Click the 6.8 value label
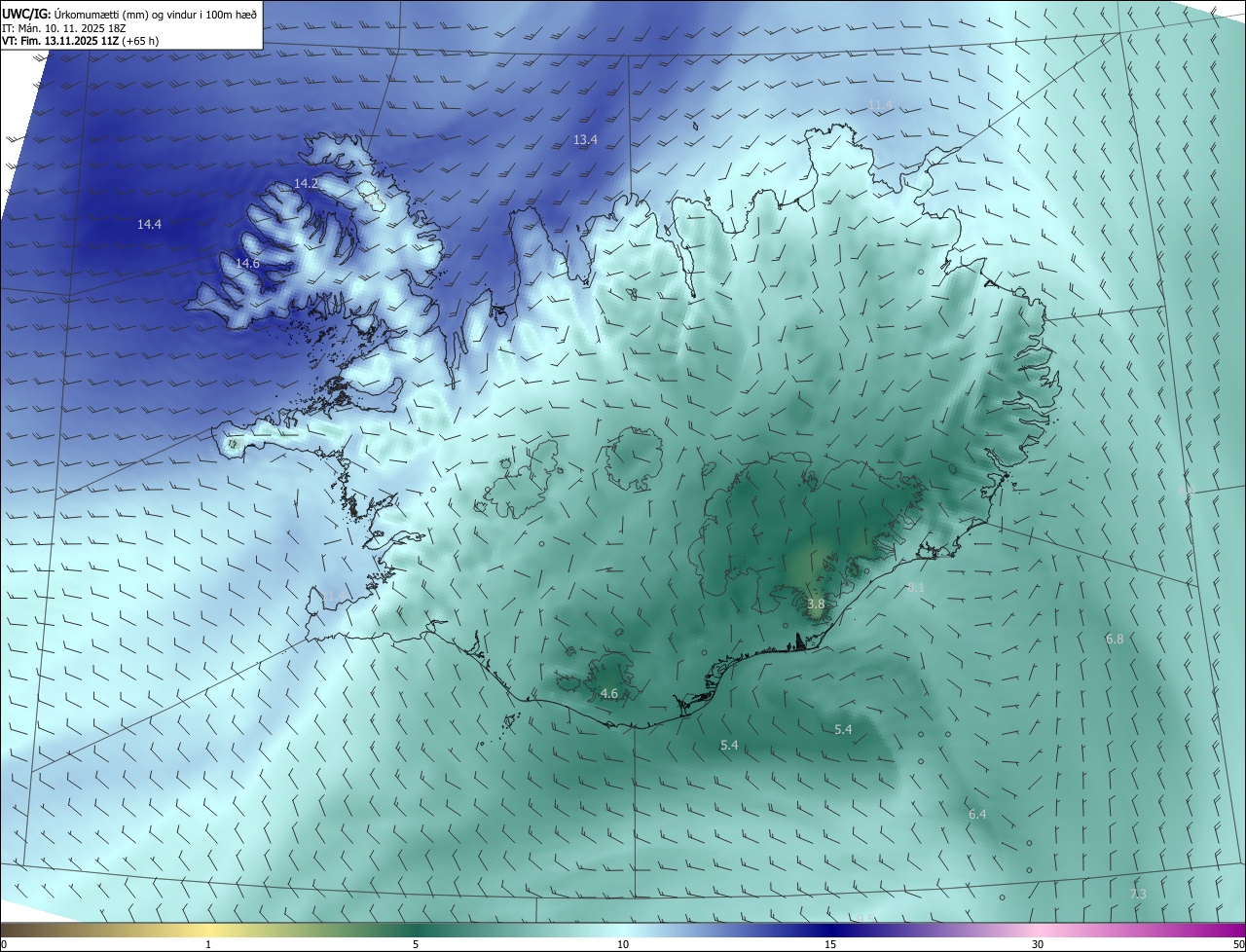Viewport: 1246px width, 952px height. (1115, 639)
